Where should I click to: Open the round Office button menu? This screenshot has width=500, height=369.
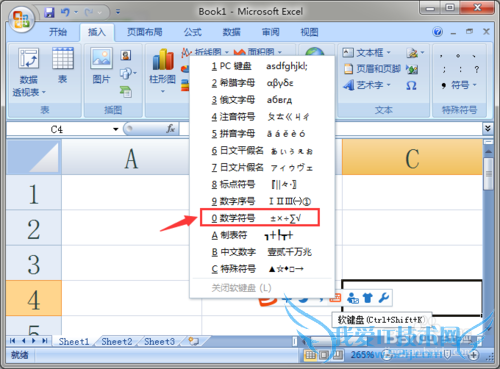(x=22, y=19)
